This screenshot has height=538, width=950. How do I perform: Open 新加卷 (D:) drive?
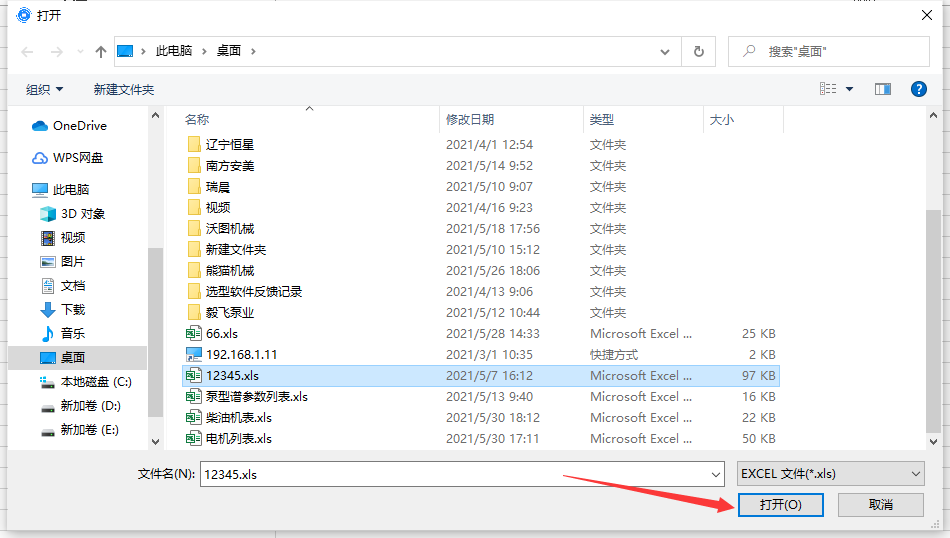coord(80,405)
